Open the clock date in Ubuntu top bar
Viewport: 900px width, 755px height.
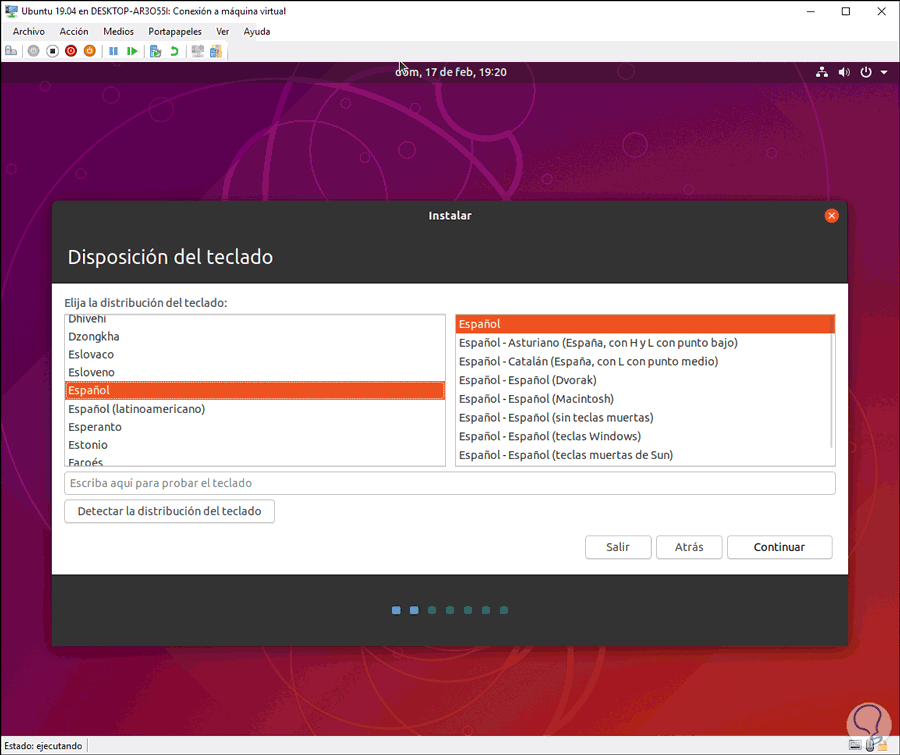(x=451, y=72)
